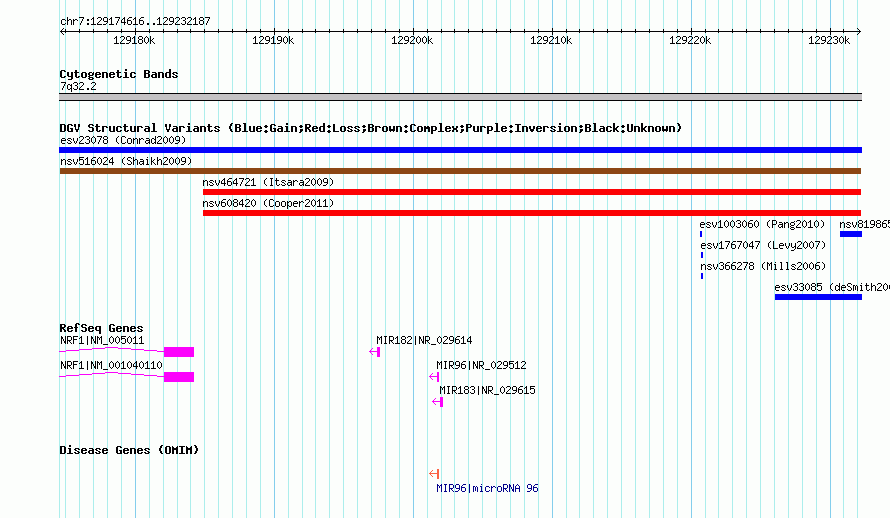Click the 129230k ruler label
890x518 pixels.
pos(829,40)
